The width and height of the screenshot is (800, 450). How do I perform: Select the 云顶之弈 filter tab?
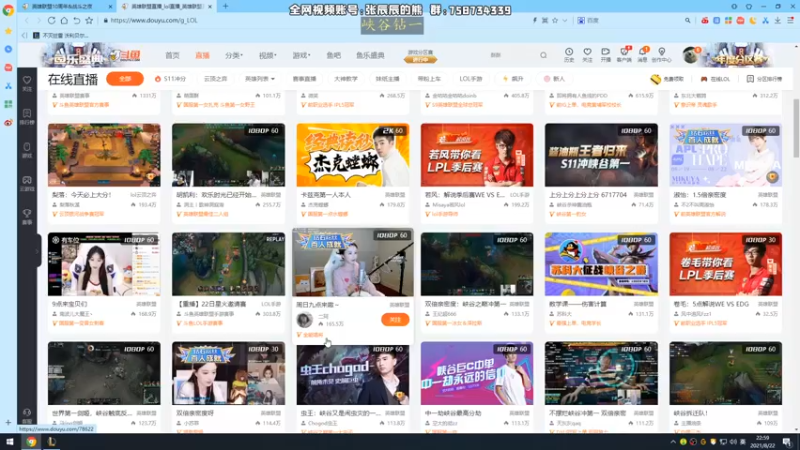215,79
